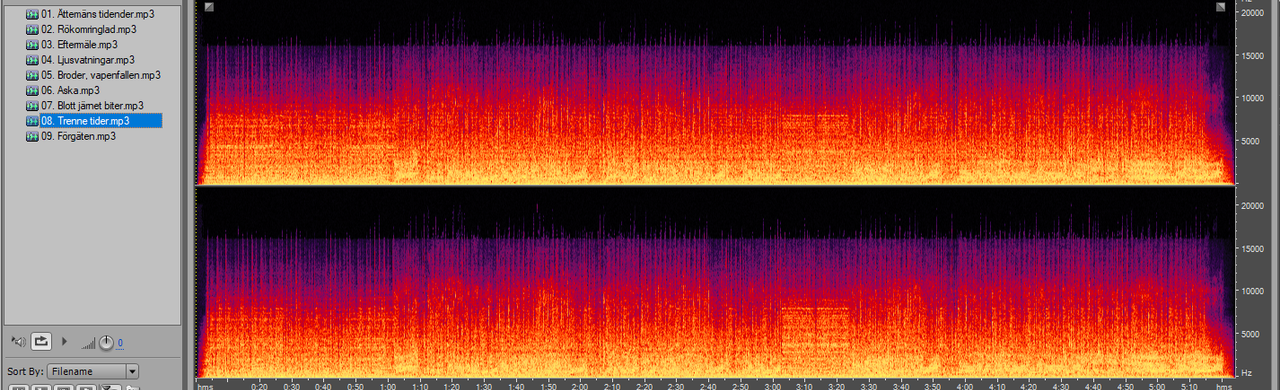Click the 2:00 mark on the time ruler
This screenshot has width=1280, height=390.
(580, 385)
